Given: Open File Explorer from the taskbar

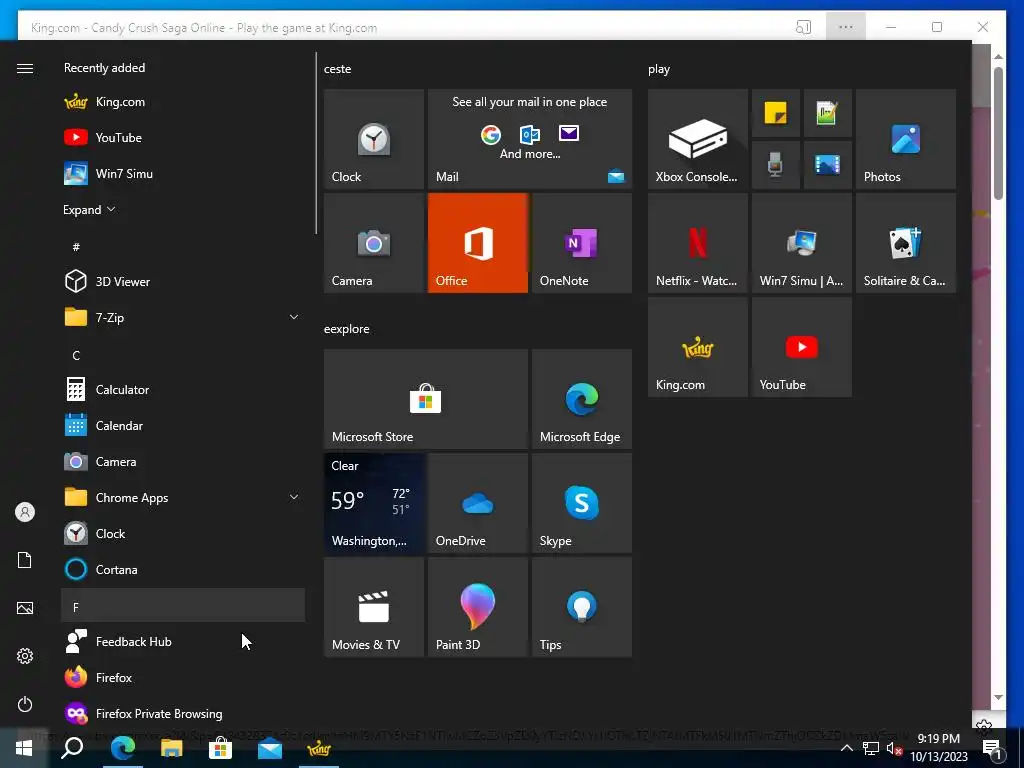Looking at the screenshot, I should point(172,748).
